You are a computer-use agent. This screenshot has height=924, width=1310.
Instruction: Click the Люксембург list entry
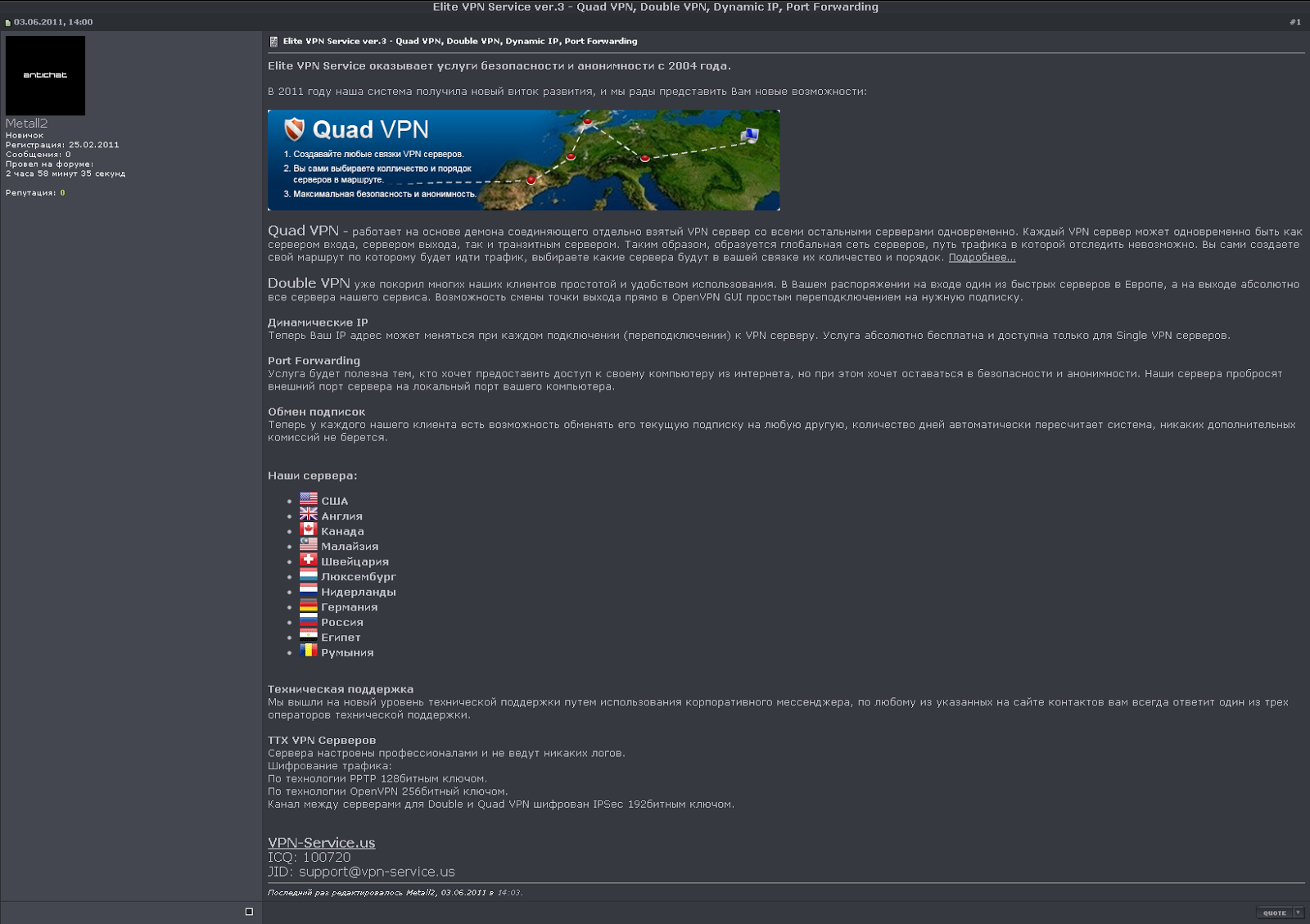point(358,577)
